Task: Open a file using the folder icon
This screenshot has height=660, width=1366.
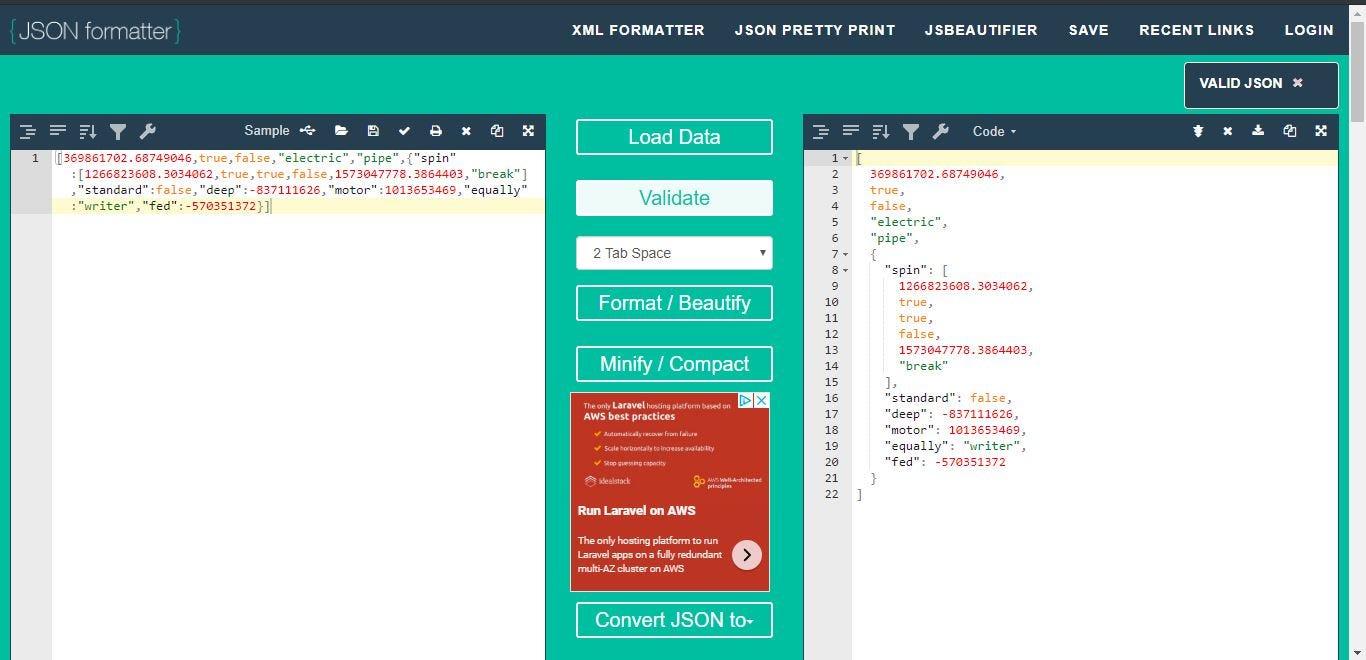Action: click(341, 130)
